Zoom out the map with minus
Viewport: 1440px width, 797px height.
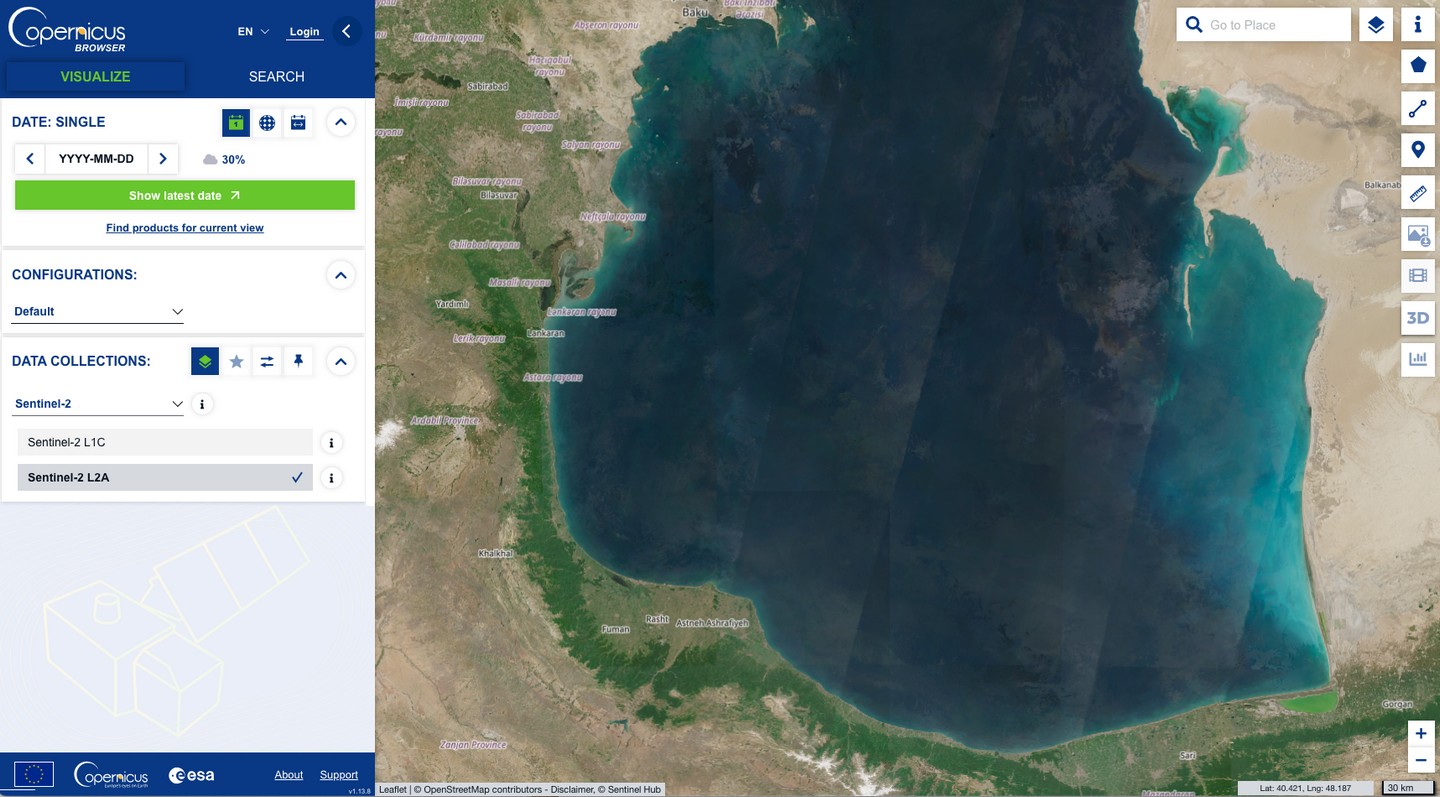(x=1421, y=761)
